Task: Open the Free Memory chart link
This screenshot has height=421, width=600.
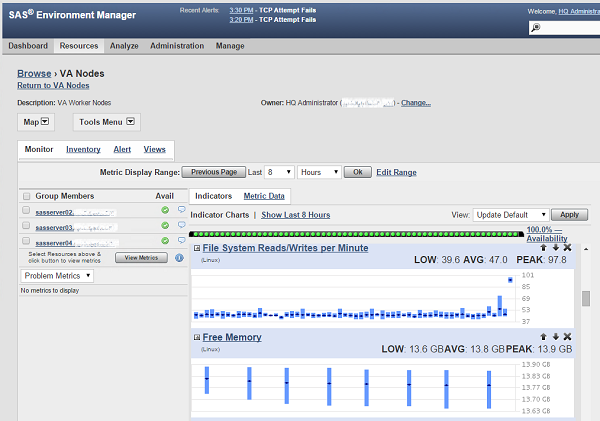Action: pos(232,337)
